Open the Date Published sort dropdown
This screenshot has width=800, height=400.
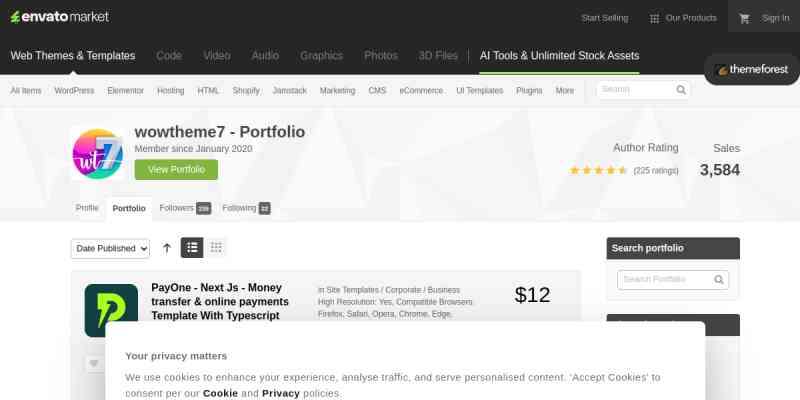[110, 248]
